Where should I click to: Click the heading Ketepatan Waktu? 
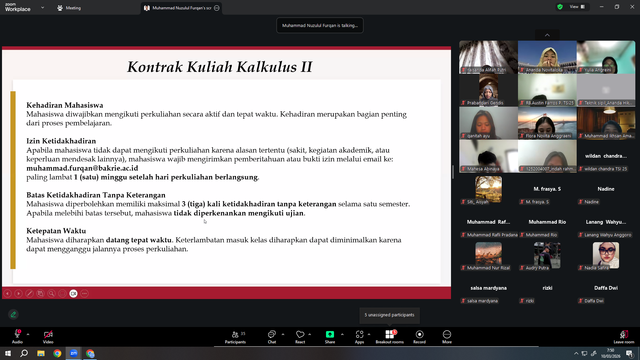(x=56, y=231)
